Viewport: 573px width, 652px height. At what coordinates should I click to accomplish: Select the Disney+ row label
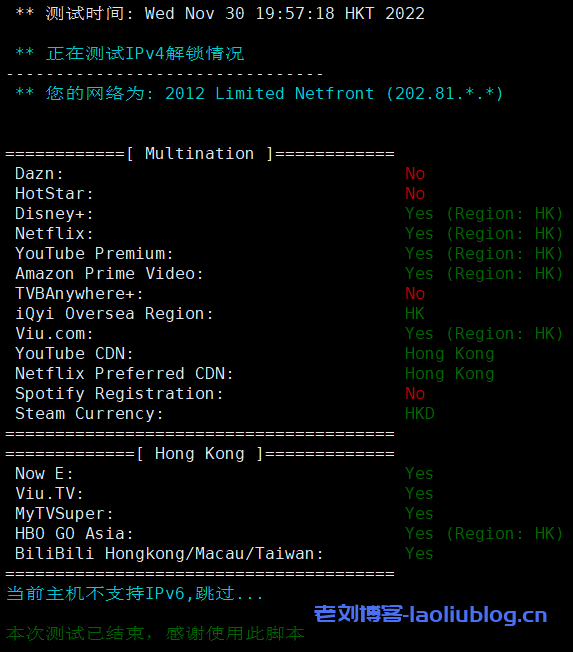click(x=54, y=214)
